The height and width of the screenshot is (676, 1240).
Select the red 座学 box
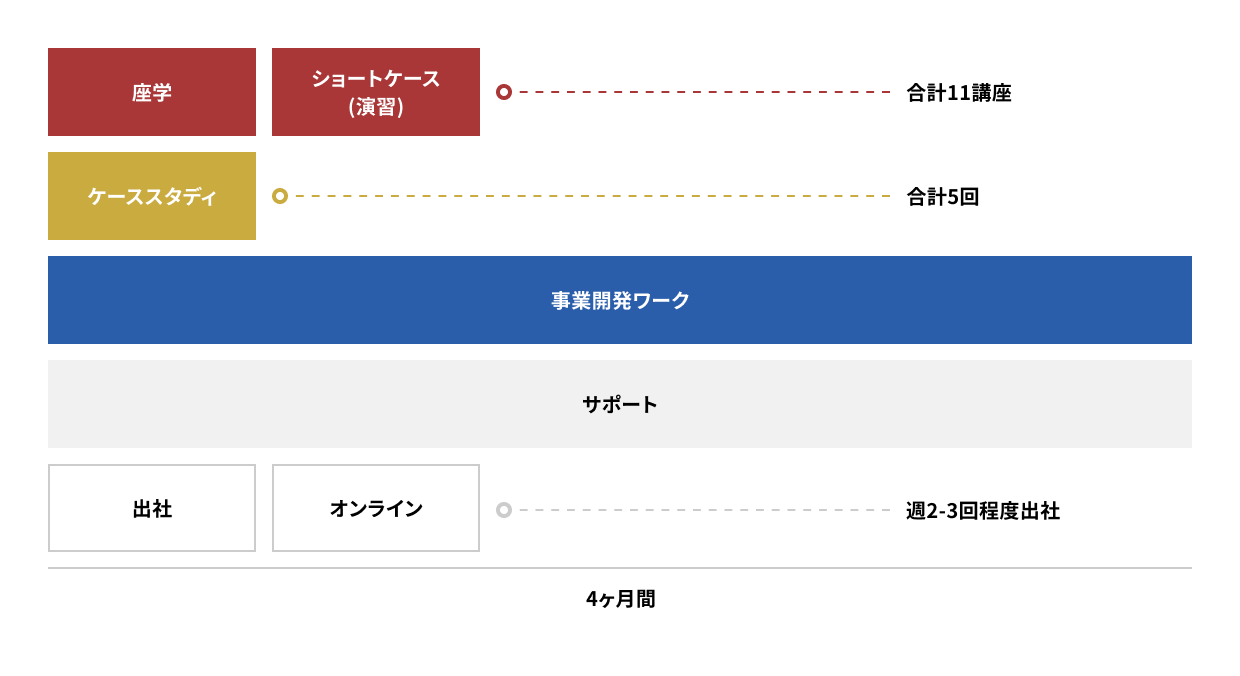point(152,92)
